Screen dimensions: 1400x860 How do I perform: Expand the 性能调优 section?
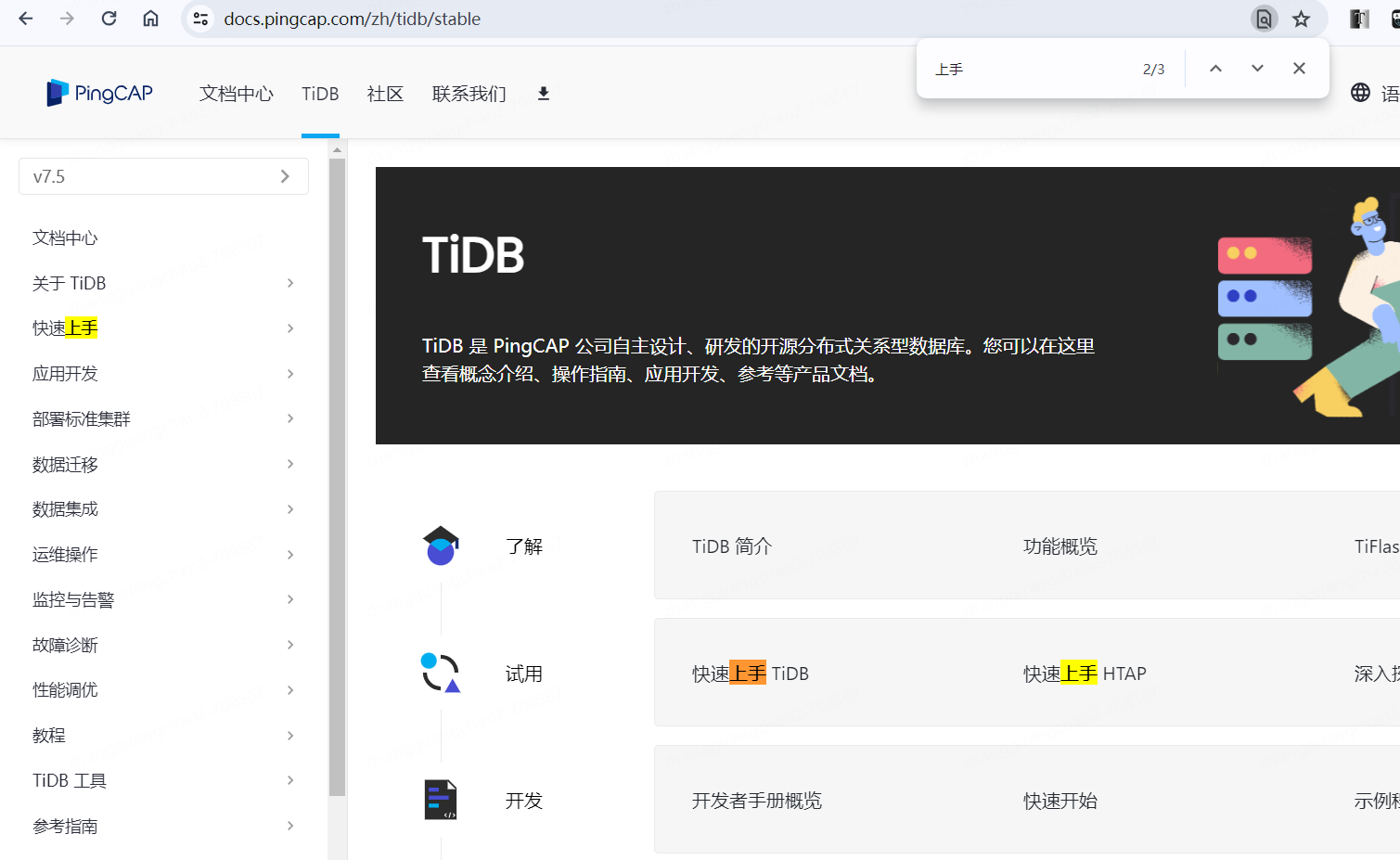(x=290, y=690)
